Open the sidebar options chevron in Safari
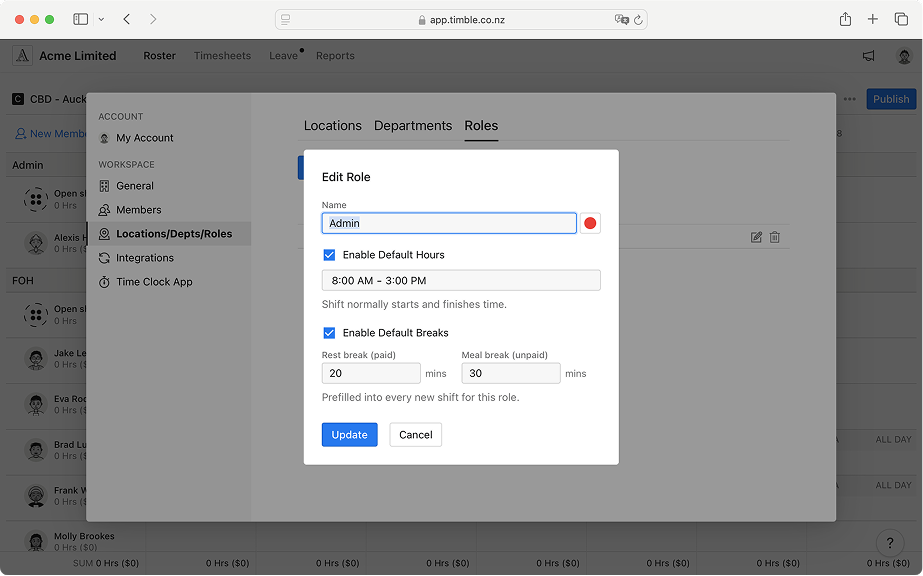923x576 pixels. click(x=101, y=19)
